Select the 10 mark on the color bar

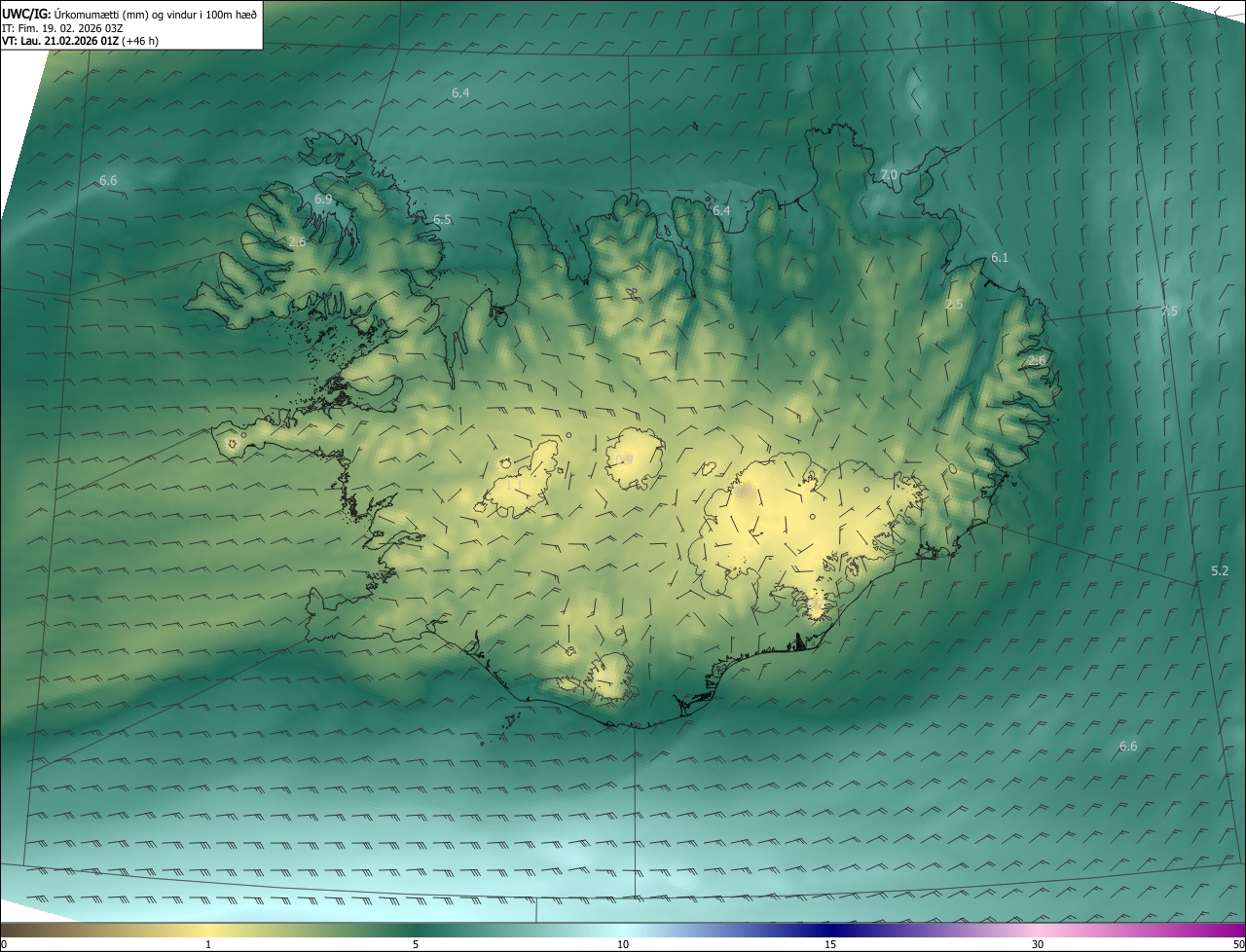click(623, 944)
